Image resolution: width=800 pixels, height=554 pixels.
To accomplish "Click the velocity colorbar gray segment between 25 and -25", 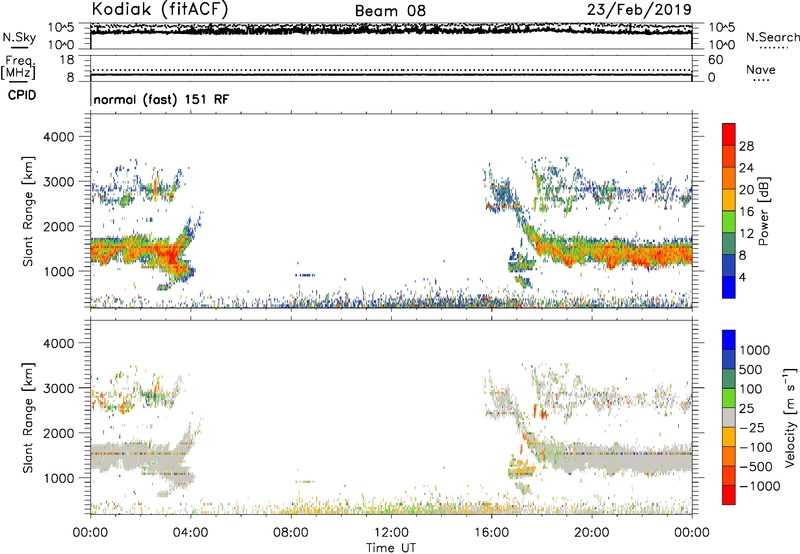I will coord(729,418).
